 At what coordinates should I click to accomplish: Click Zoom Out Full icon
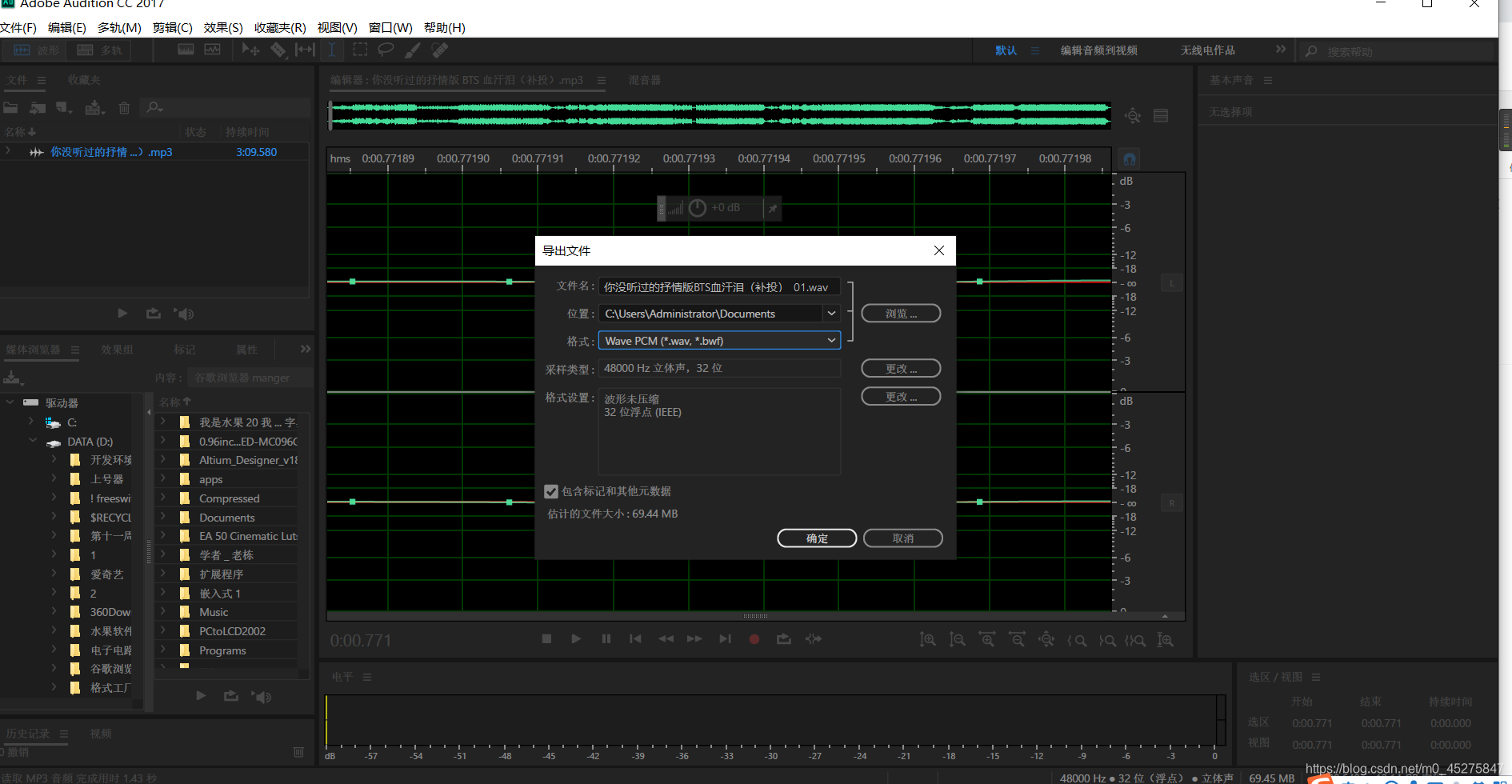click(x=1046, y=639)
